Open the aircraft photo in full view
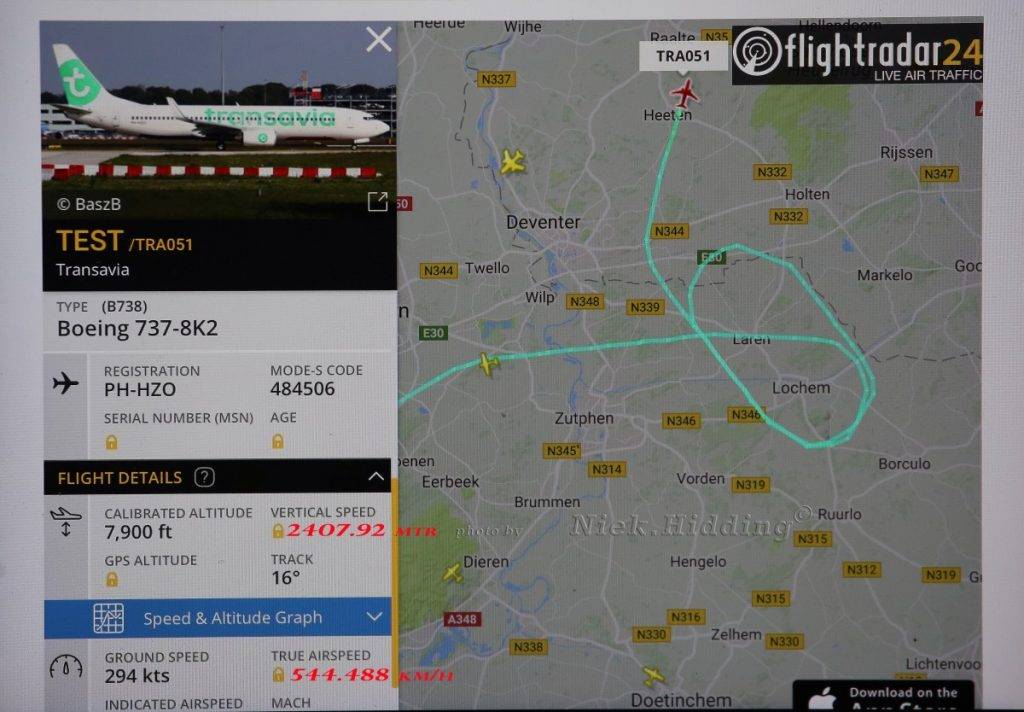 tap(377, 202)
